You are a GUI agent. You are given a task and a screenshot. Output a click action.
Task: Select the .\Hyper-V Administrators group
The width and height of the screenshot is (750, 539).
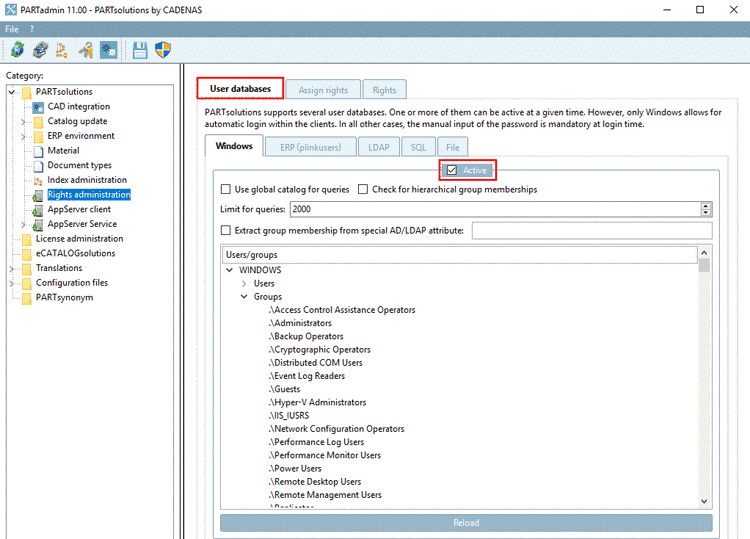[x=317, y=403]
